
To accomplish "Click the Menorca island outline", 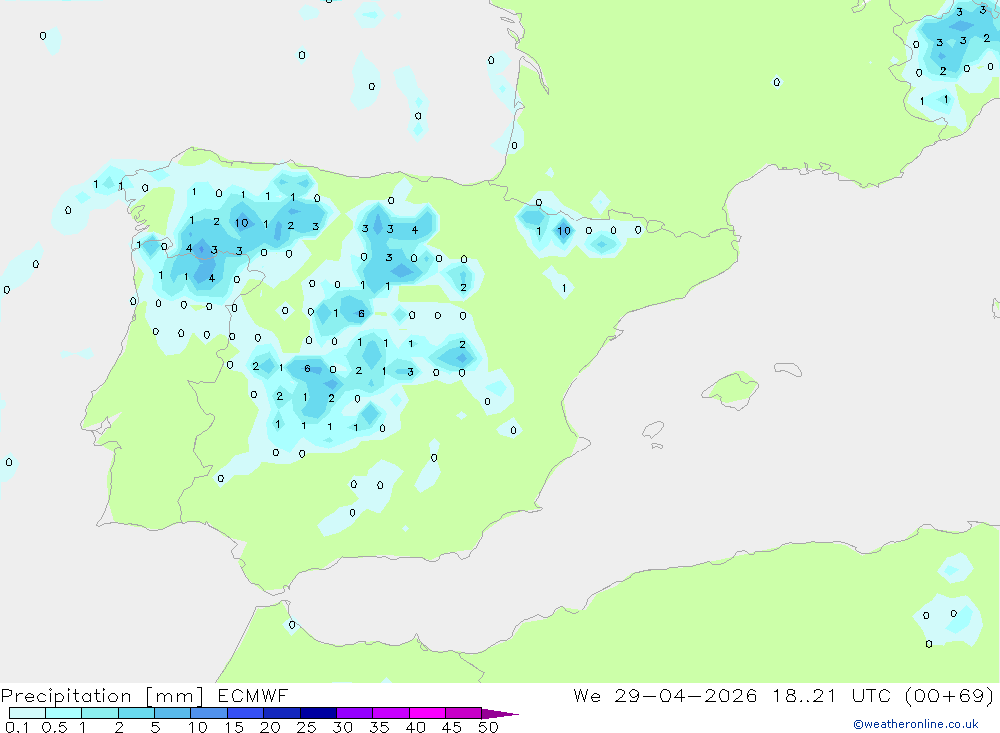I will pos(788,369).
